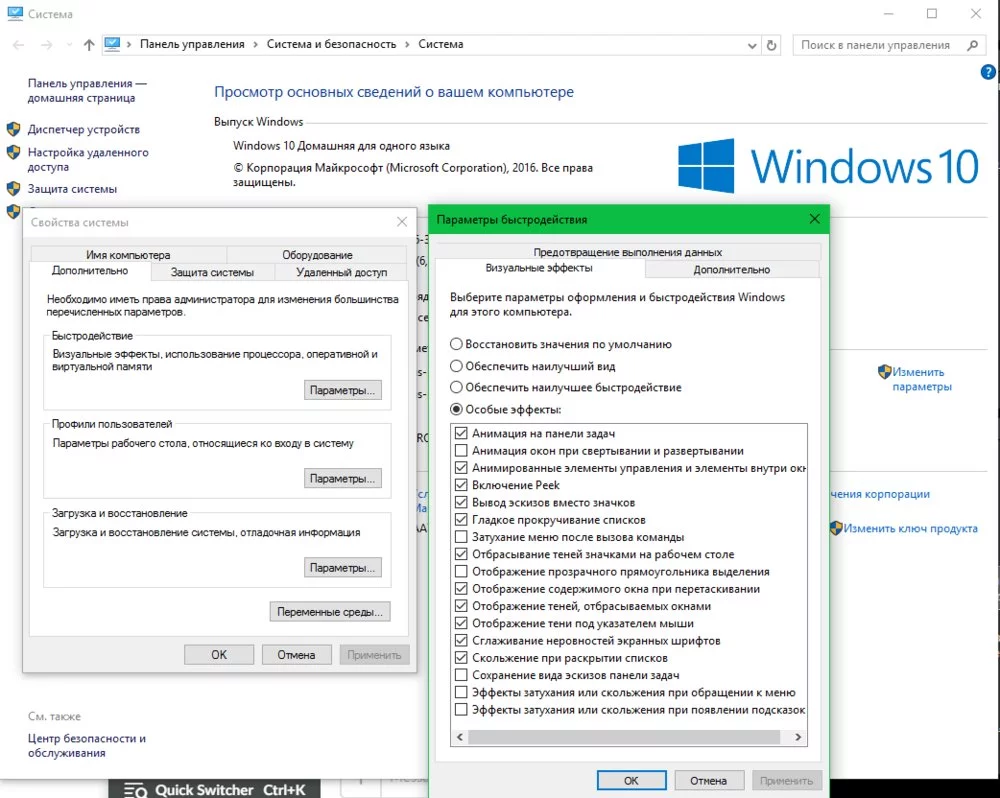The height and width of the screenshot is (798, 1000).
Task: Click the shield icon beside Изменить параметры
Action: [884, 371]
